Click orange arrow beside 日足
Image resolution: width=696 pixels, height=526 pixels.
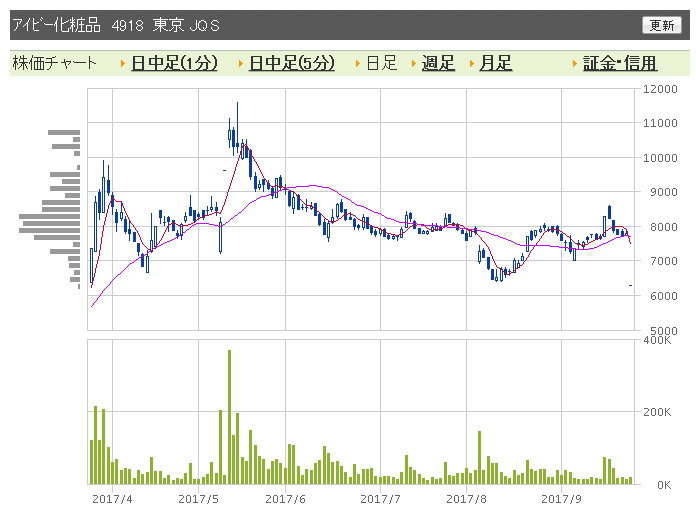pyautogui.click(x=358, y=63)
